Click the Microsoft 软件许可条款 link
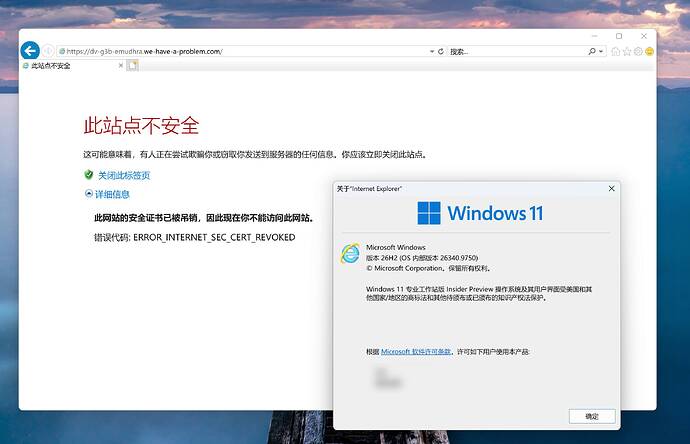 [x=416, y=352]
